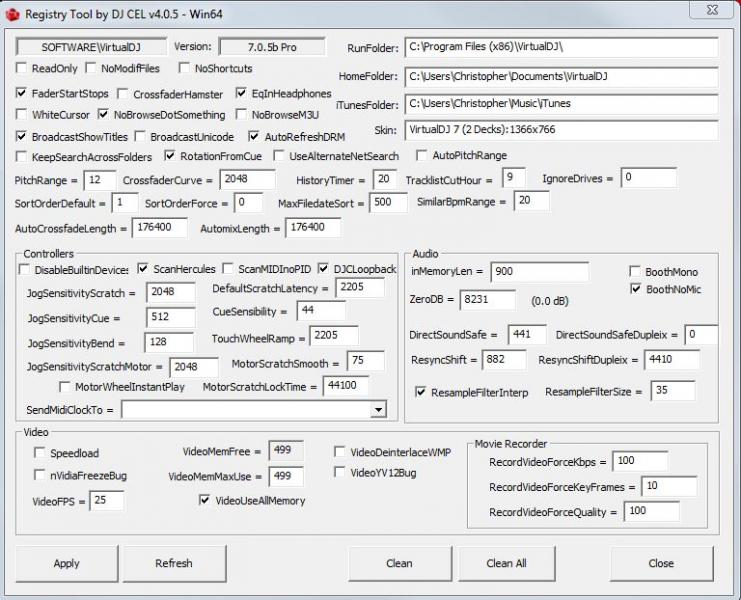Click the Skin text field

pyautogui.click(x=561, y=130)
